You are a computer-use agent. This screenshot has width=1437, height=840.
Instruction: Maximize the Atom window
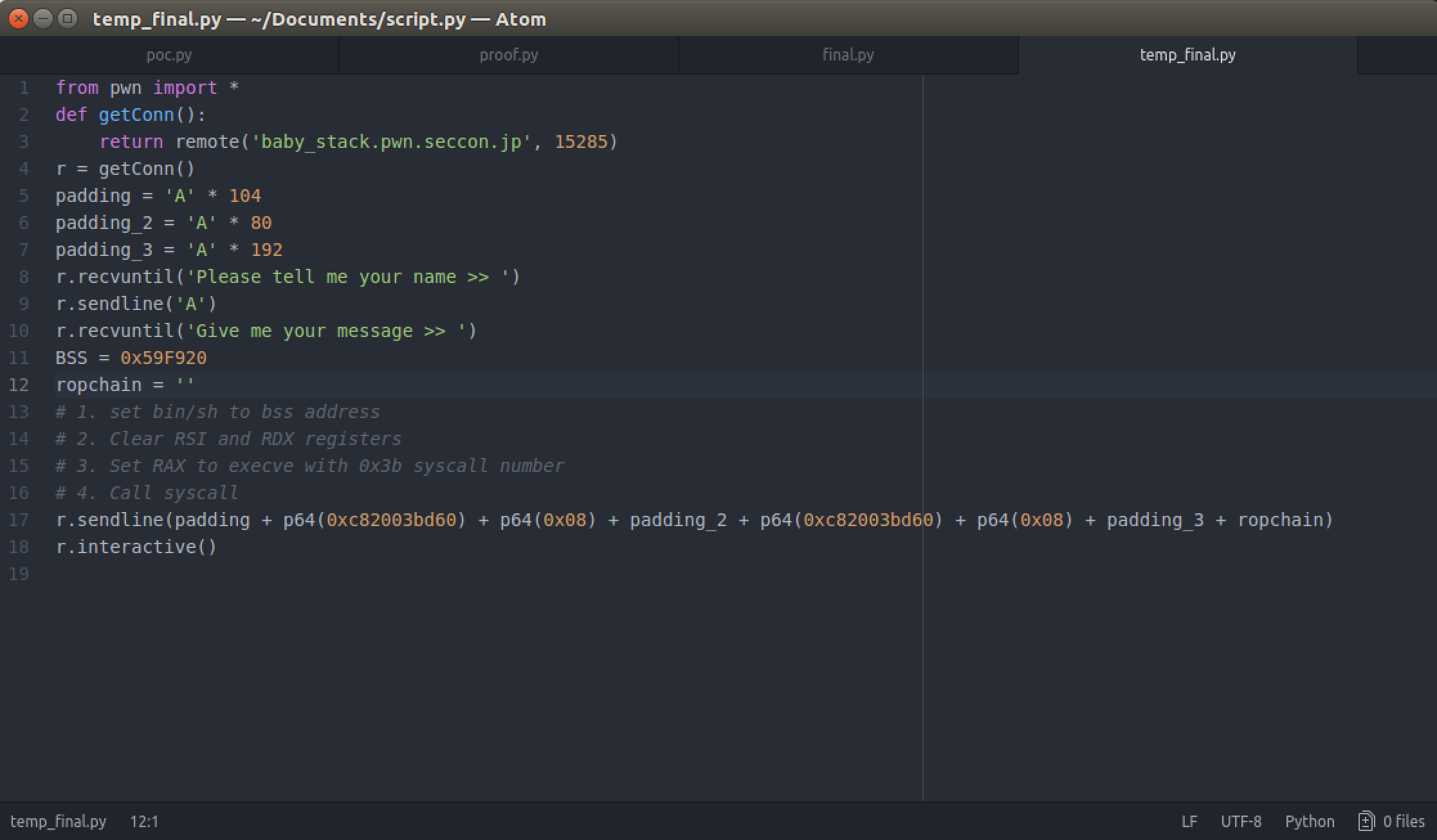pos(67,19)
